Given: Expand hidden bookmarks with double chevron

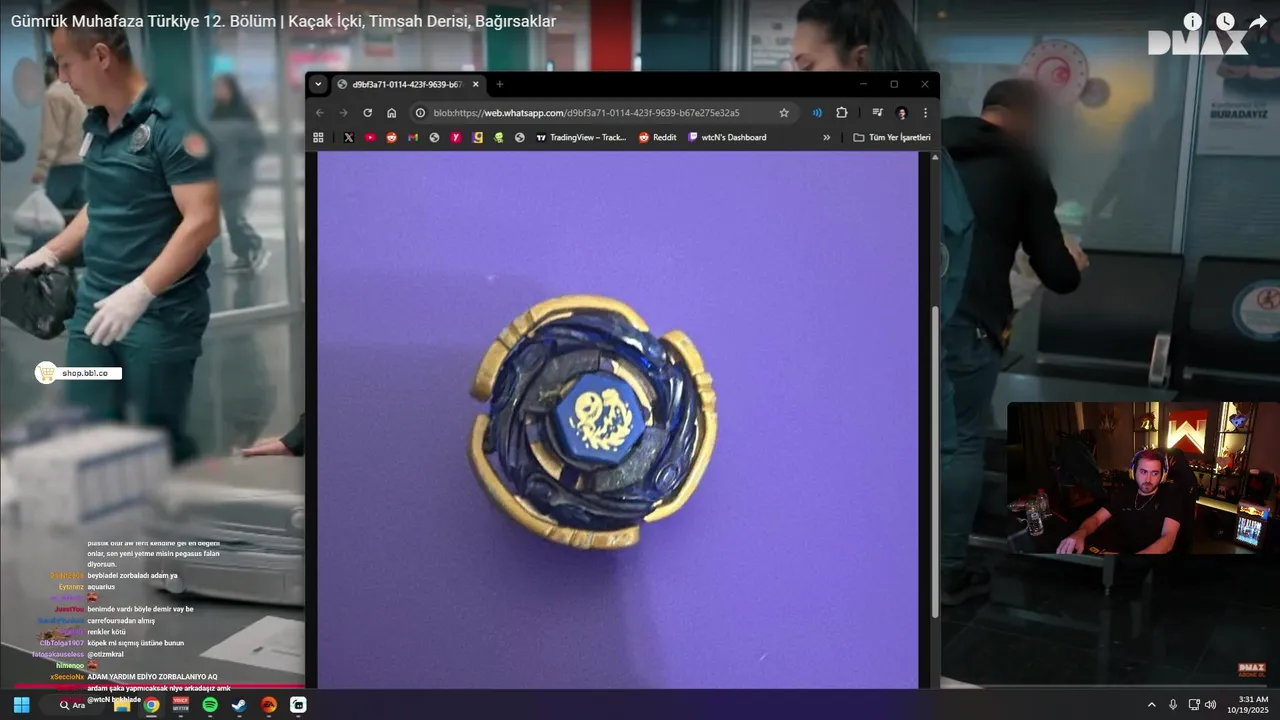Looking at the screenshot, I should click(826, 137).
